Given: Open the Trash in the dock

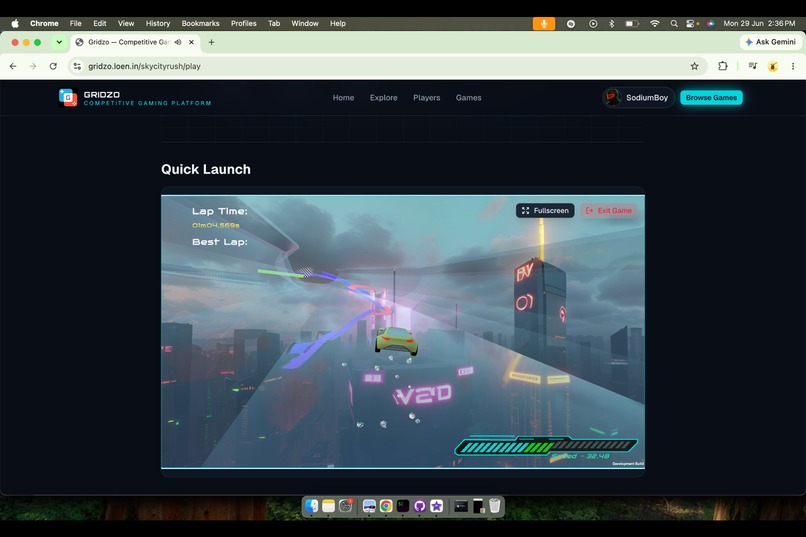Looking at the screenshot, I should 494,506.
